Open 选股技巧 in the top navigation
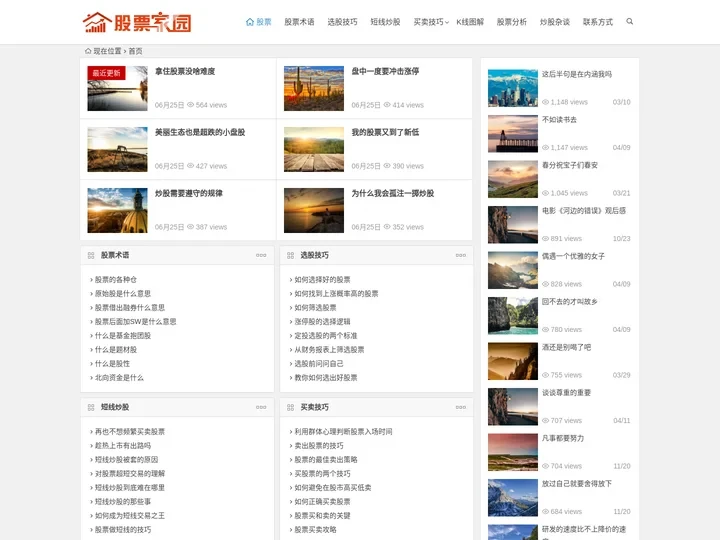The image size is (720, 540). (x=342, y=22)
